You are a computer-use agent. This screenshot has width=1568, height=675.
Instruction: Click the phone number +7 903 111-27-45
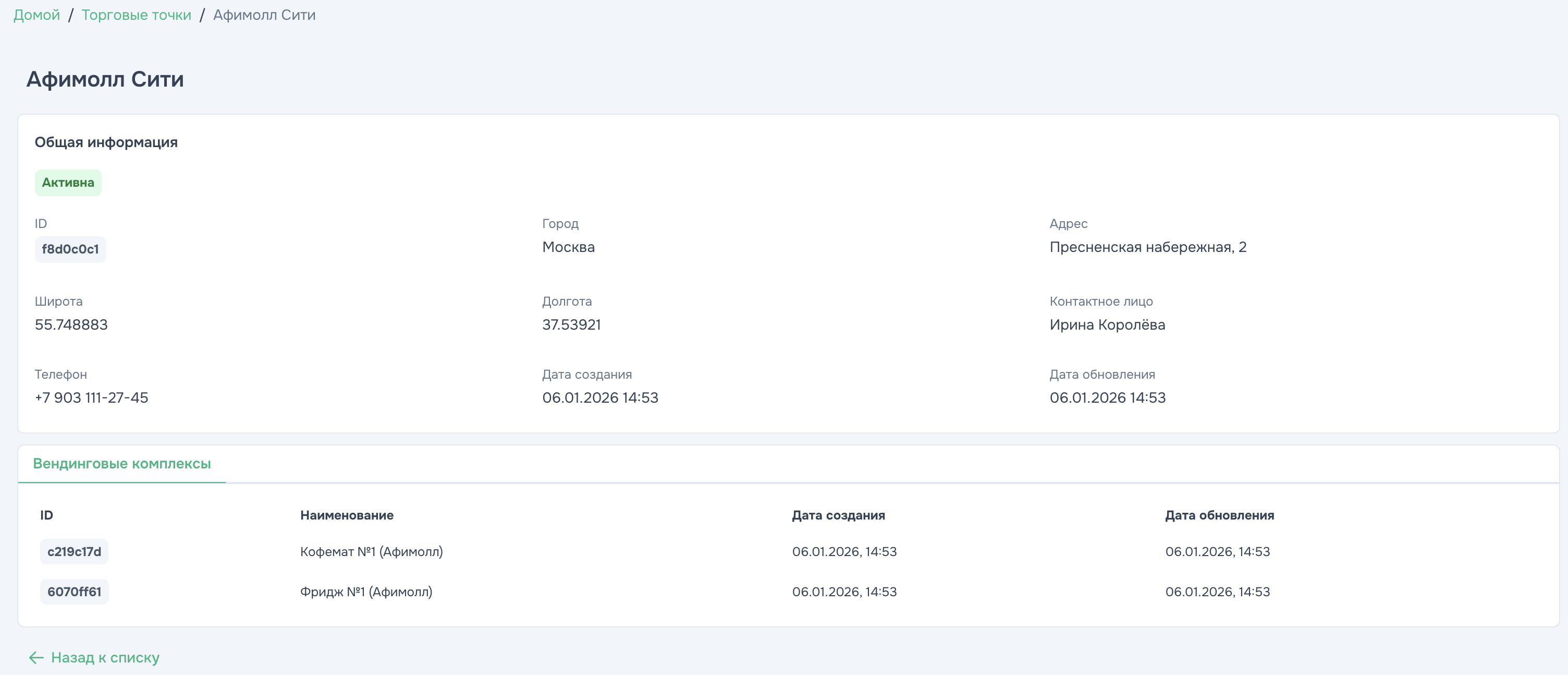(x=91, y=398)
